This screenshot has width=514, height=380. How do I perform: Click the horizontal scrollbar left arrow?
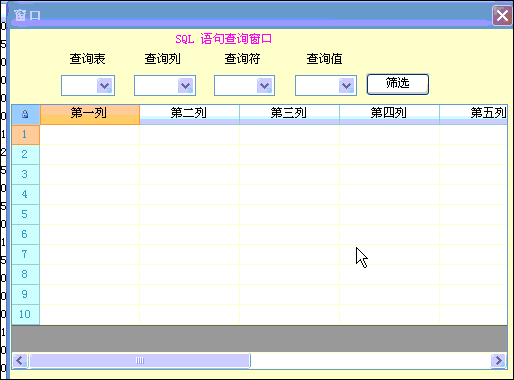(20, 361)
